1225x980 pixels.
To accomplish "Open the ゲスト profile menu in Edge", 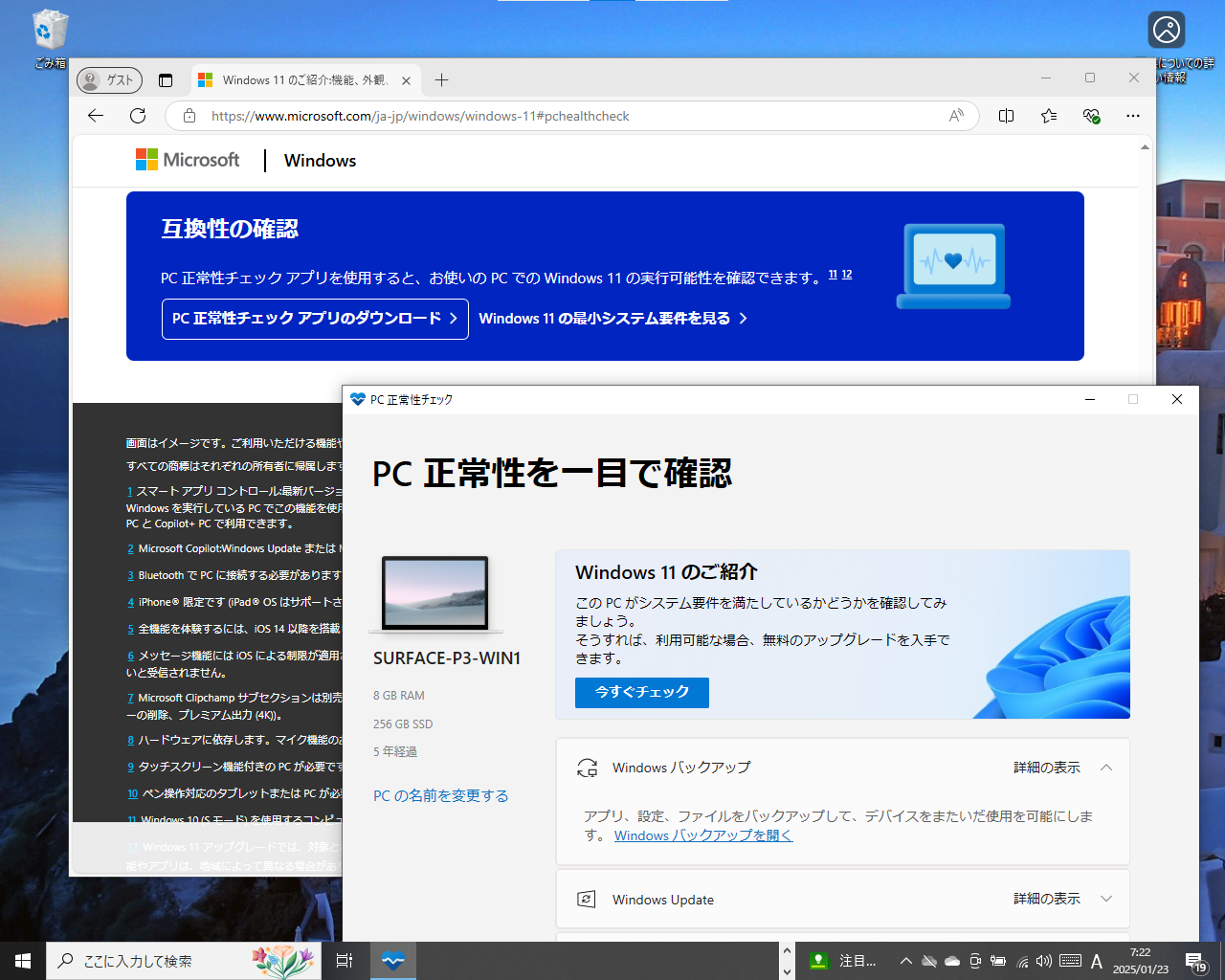I will 108,80.
